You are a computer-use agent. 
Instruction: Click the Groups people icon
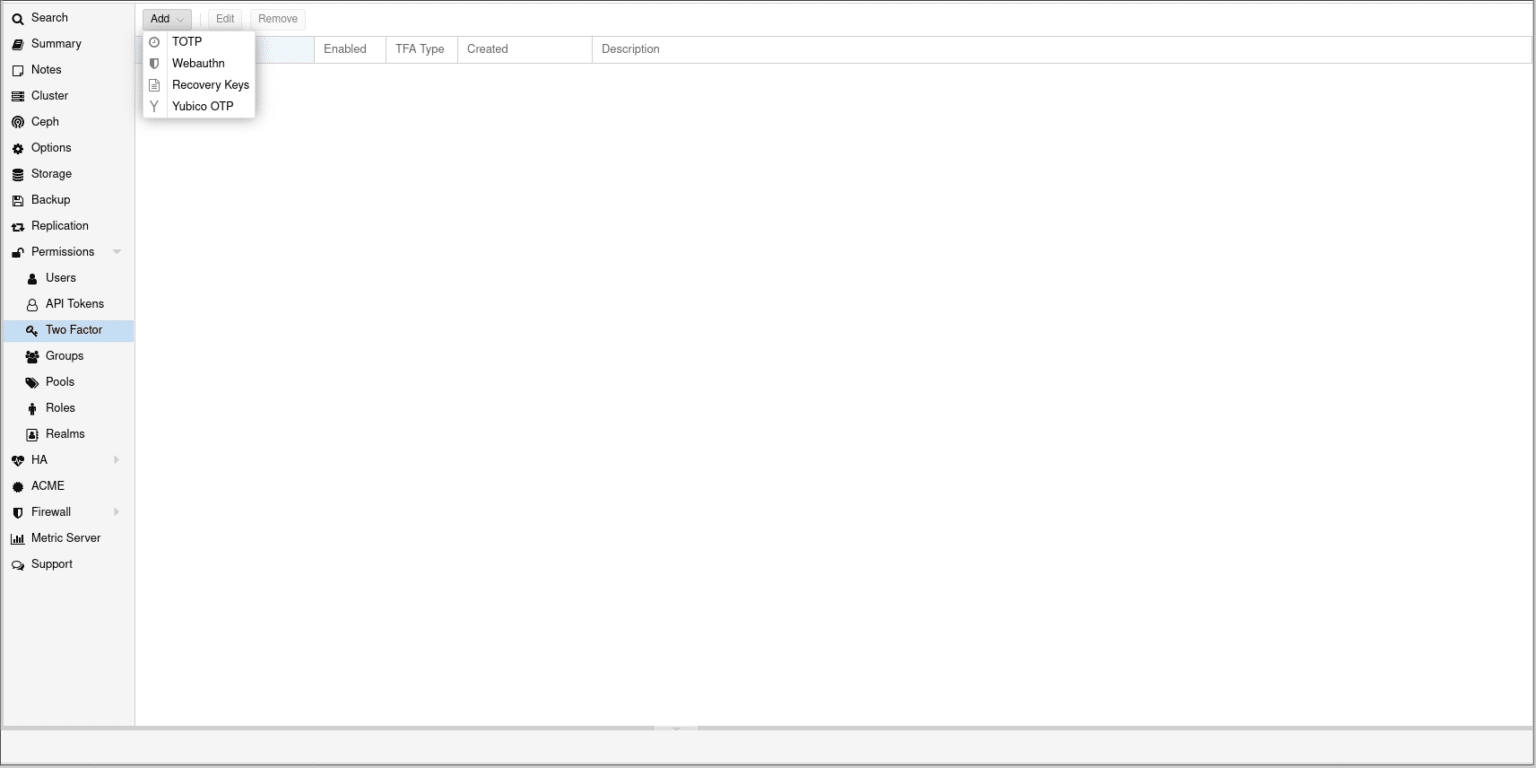32,356
